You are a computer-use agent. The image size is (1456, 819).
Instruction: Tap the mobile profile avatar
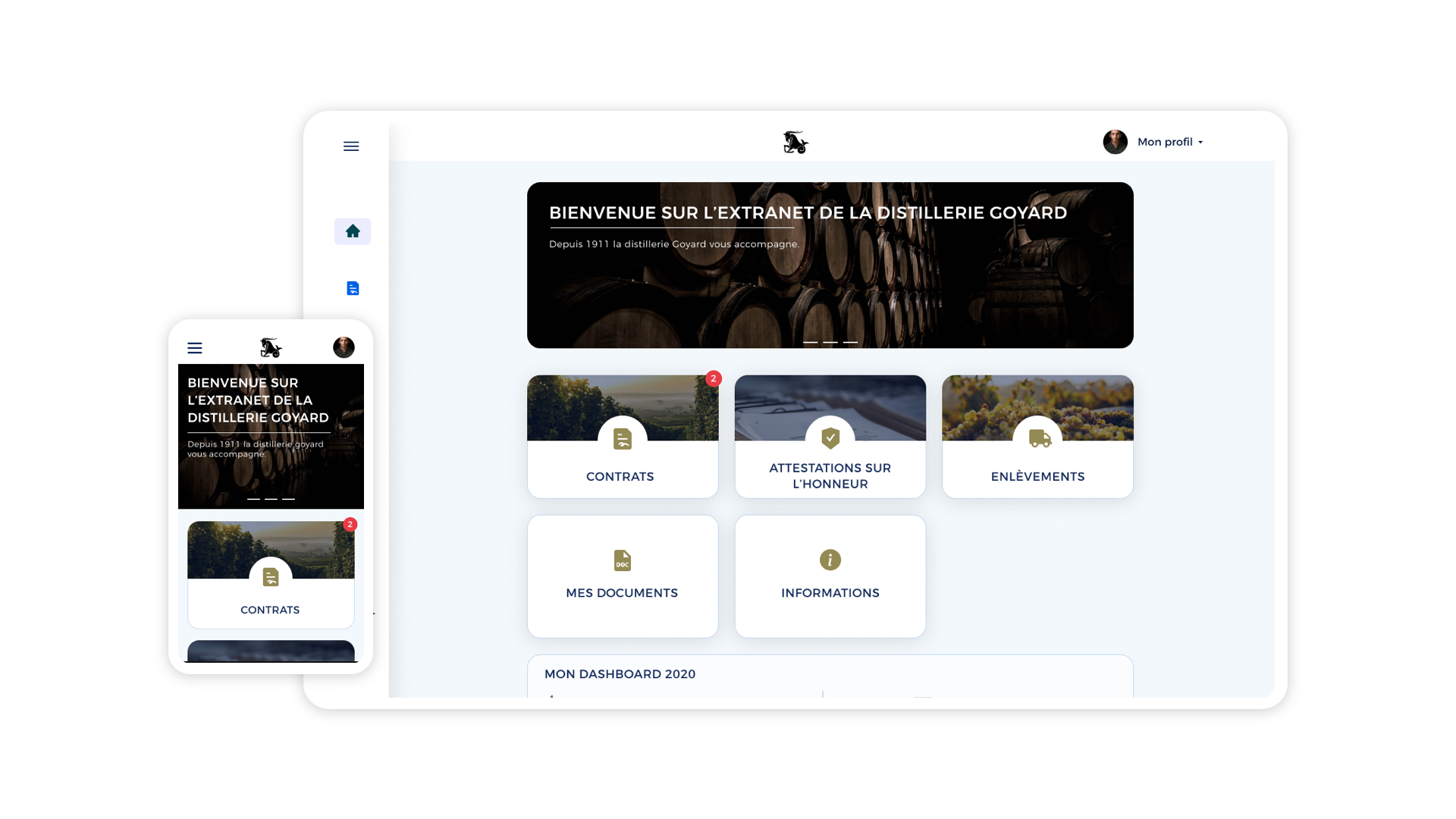pos(344,347)
